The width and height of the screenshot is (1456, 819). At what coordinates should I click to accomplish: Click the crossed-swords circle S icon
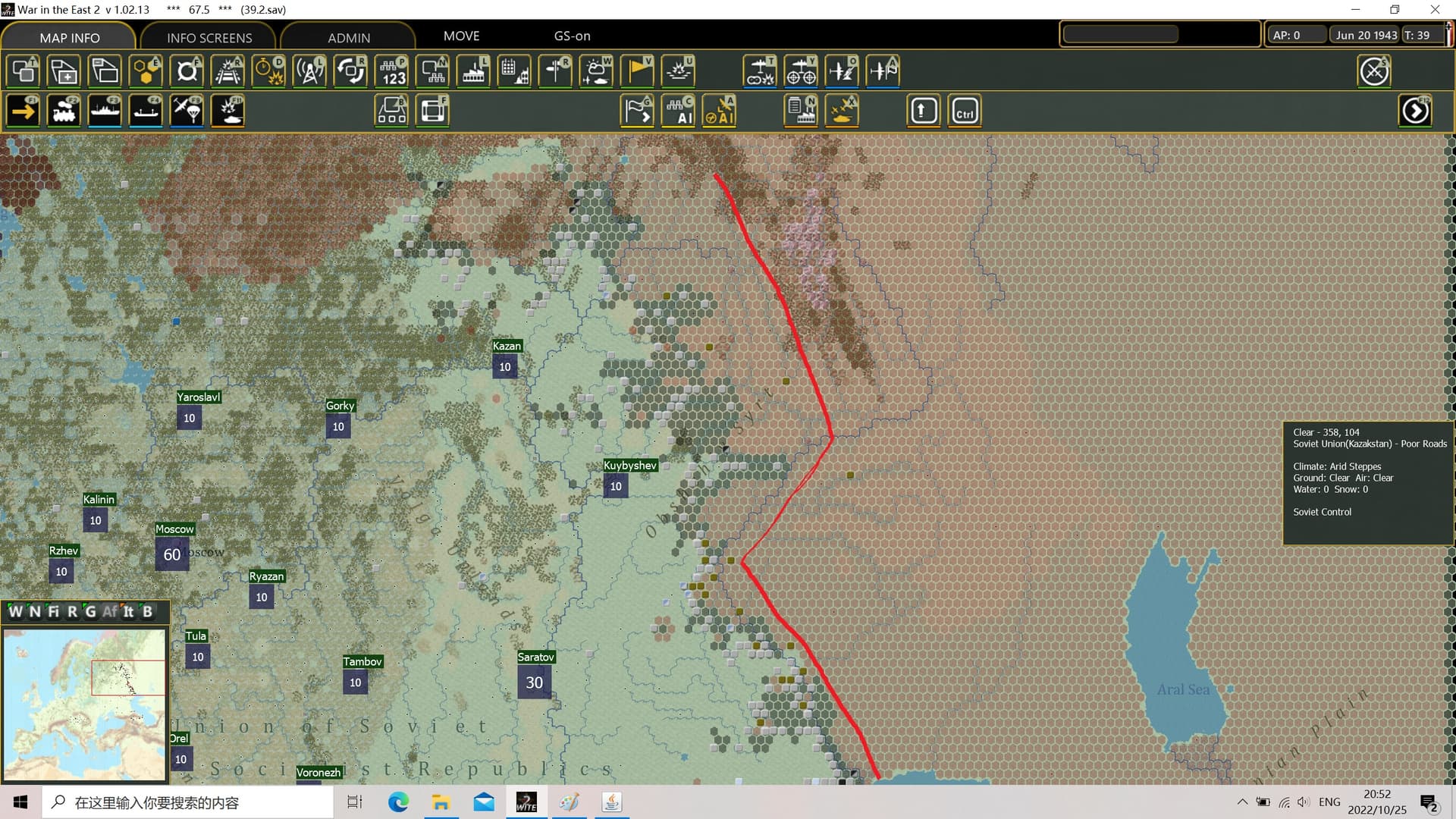(1374, 71)
